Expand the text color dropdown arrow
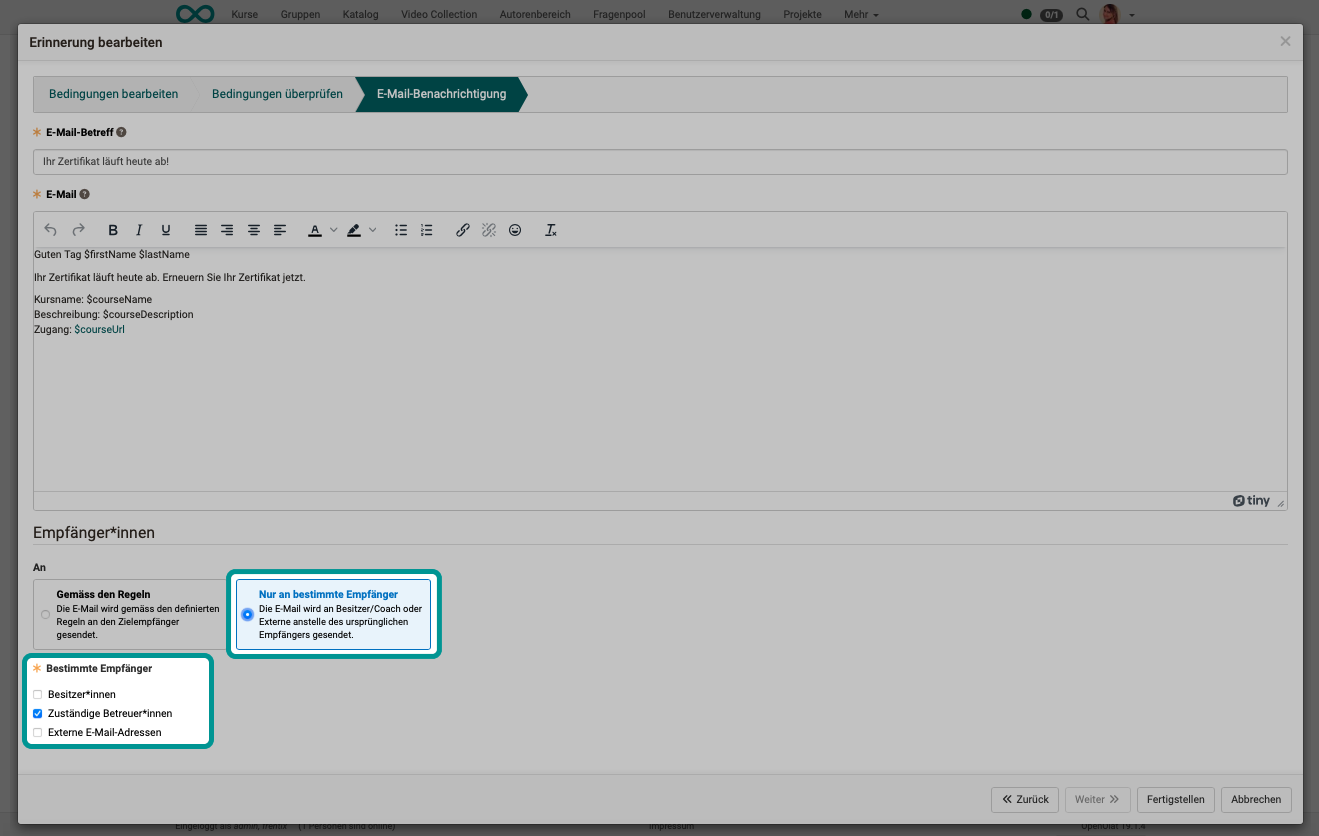 [x=334, y=230]
